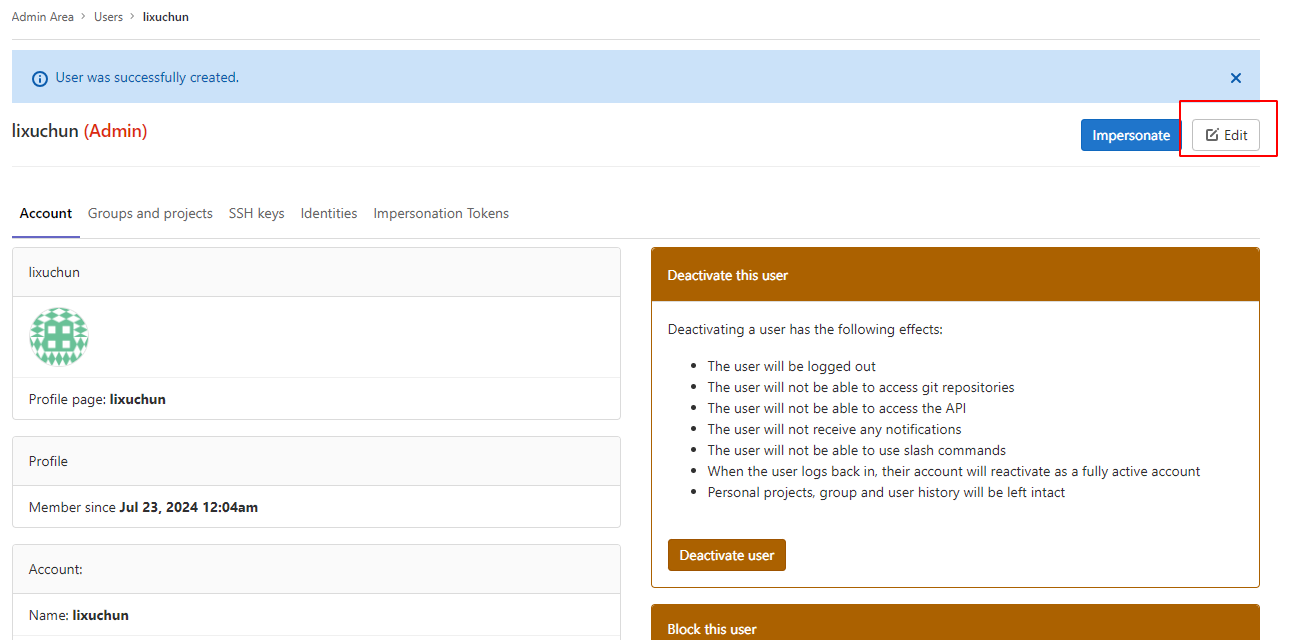Select the Account tab

pos(46,213)
